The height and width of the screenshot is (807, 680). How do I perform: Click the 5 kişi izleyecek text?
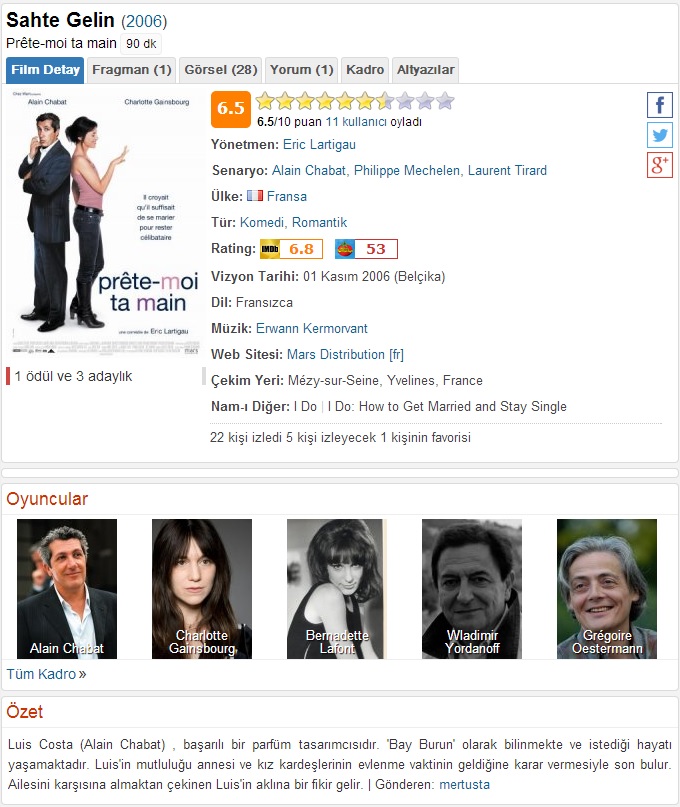click(x=331, y=437)
